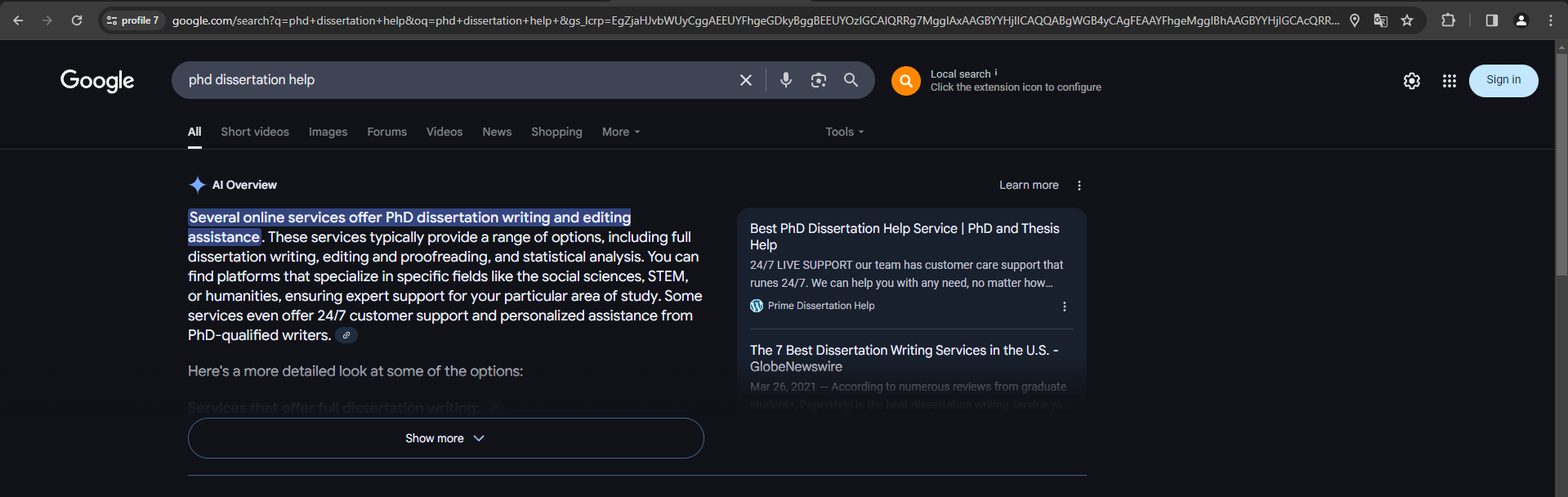Open Google apps grid
Image resolution: width=1568 pixels, height=497 pixels.
coord(1450,81)
